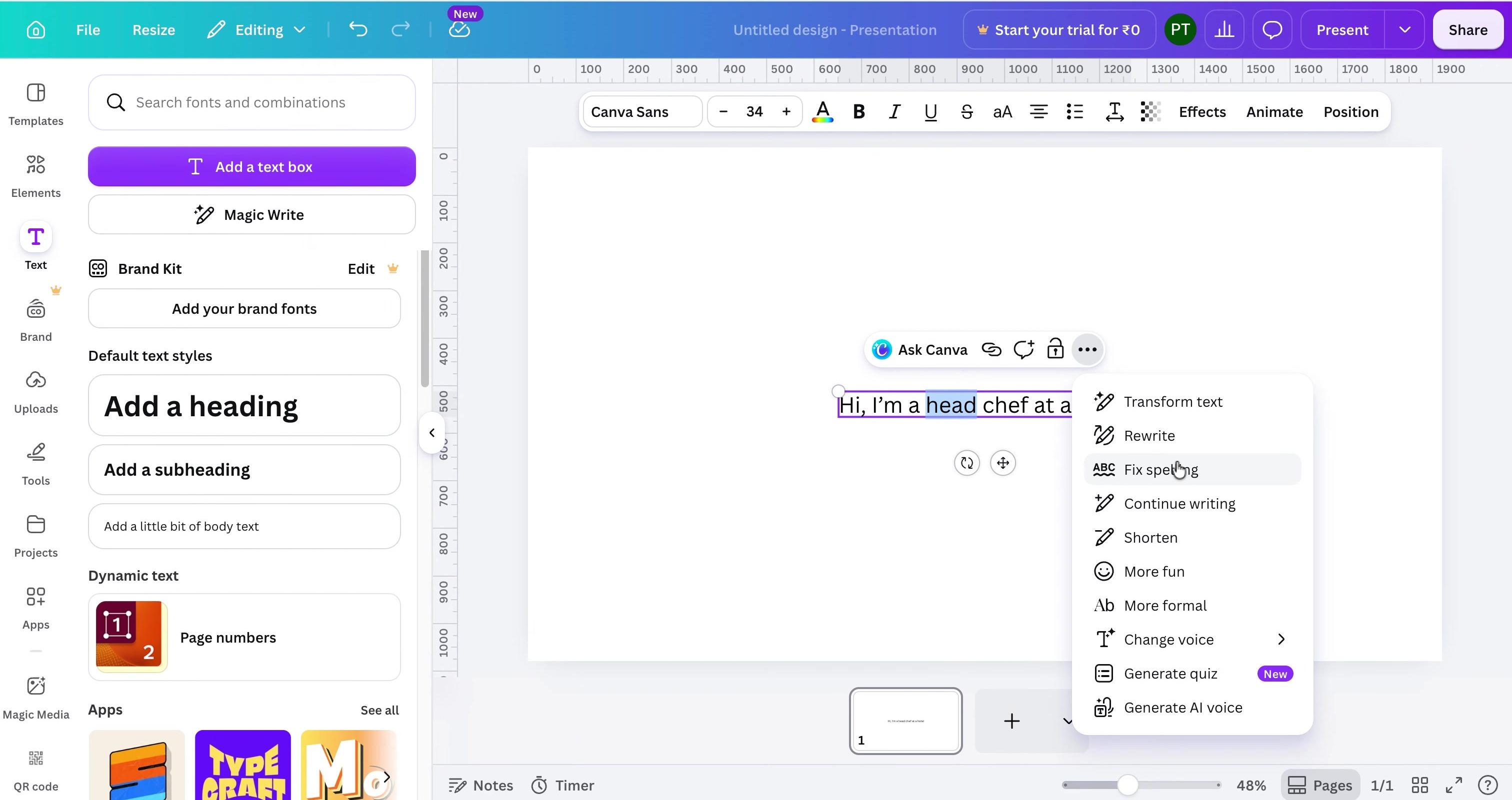
Task: Open the Magic Media app
Action: coord(36,698)
